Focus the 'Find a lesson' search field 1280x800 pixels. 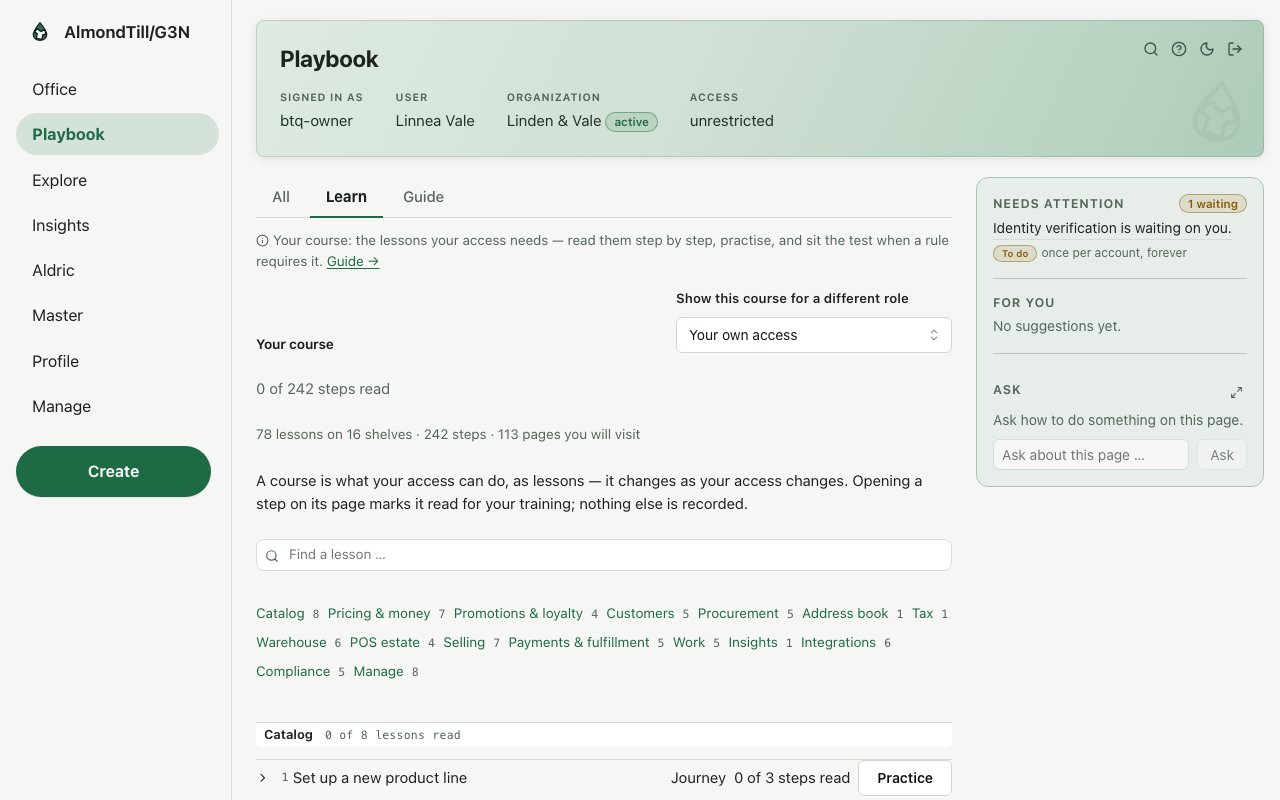[x=604, y=555]
